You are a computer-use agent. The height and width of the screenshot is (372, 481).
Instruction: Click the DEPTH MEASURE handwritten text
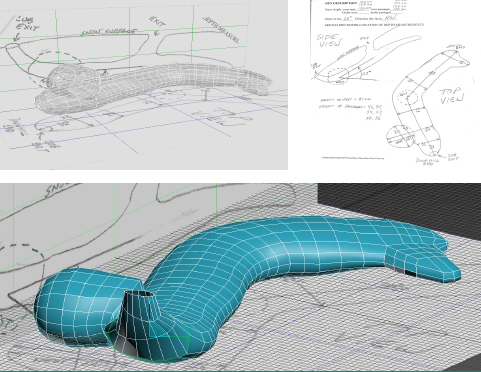coord(221,30)
